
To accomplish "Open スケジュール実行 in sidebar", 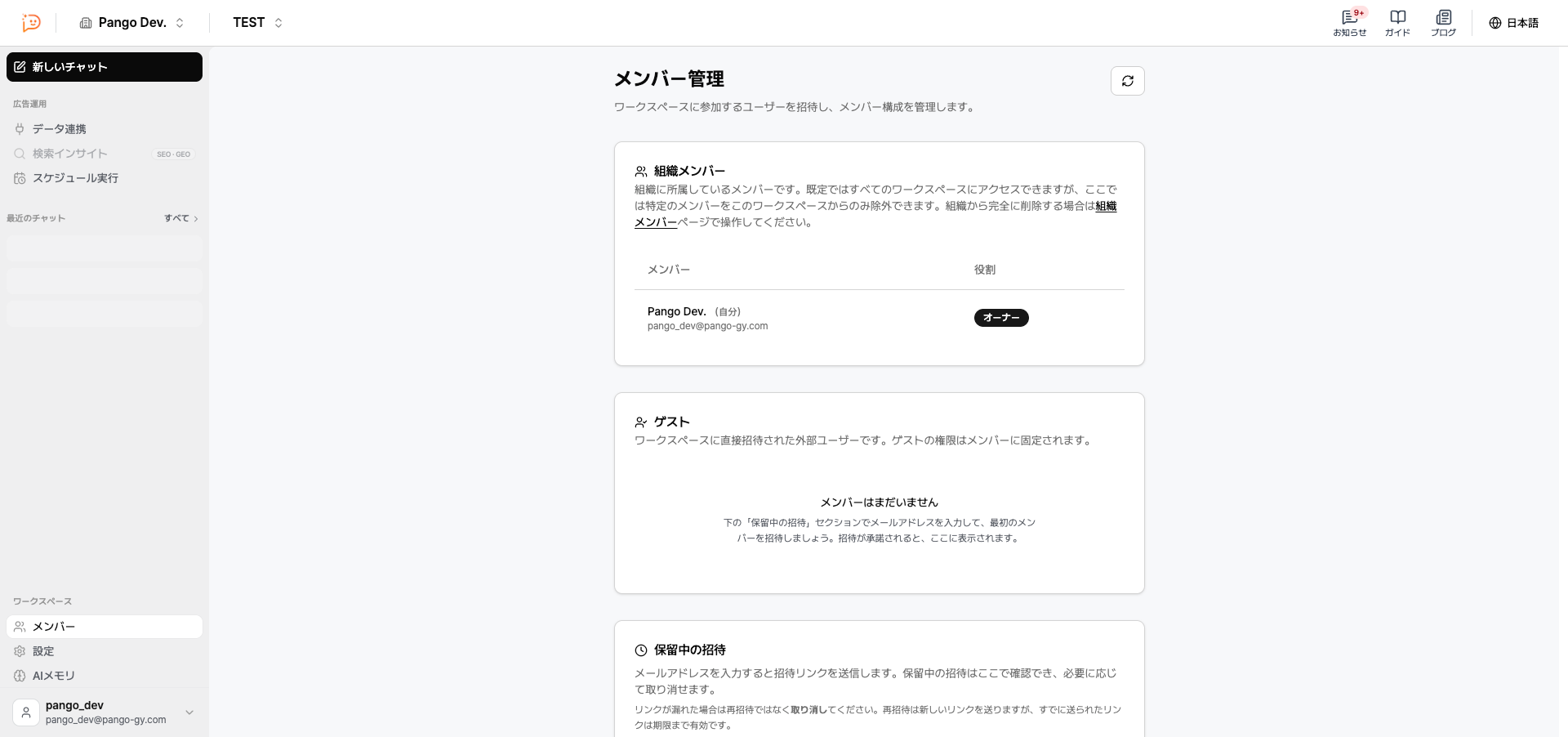I will point(105,178).
